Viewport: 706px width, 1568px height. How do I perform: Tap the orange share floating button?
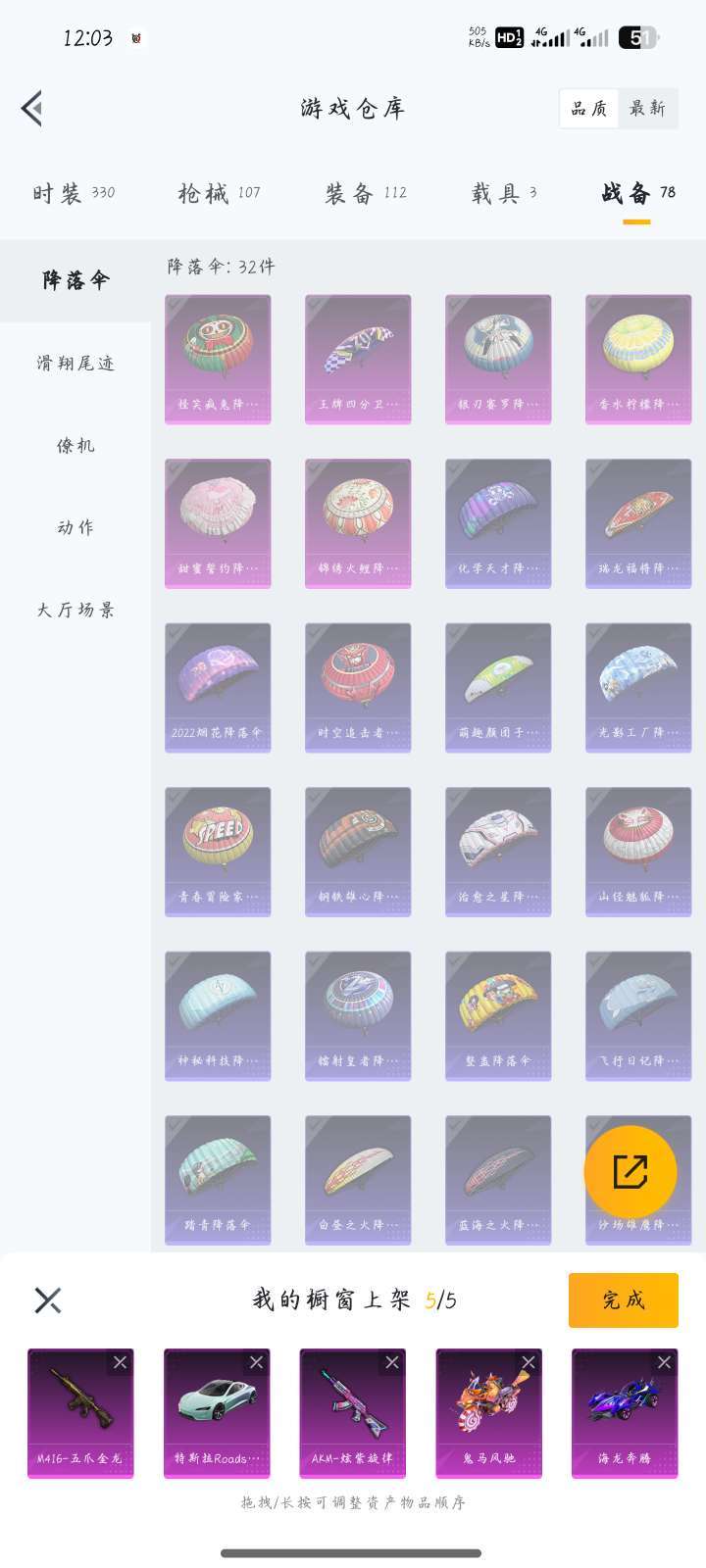click(x=630, y=1172)
